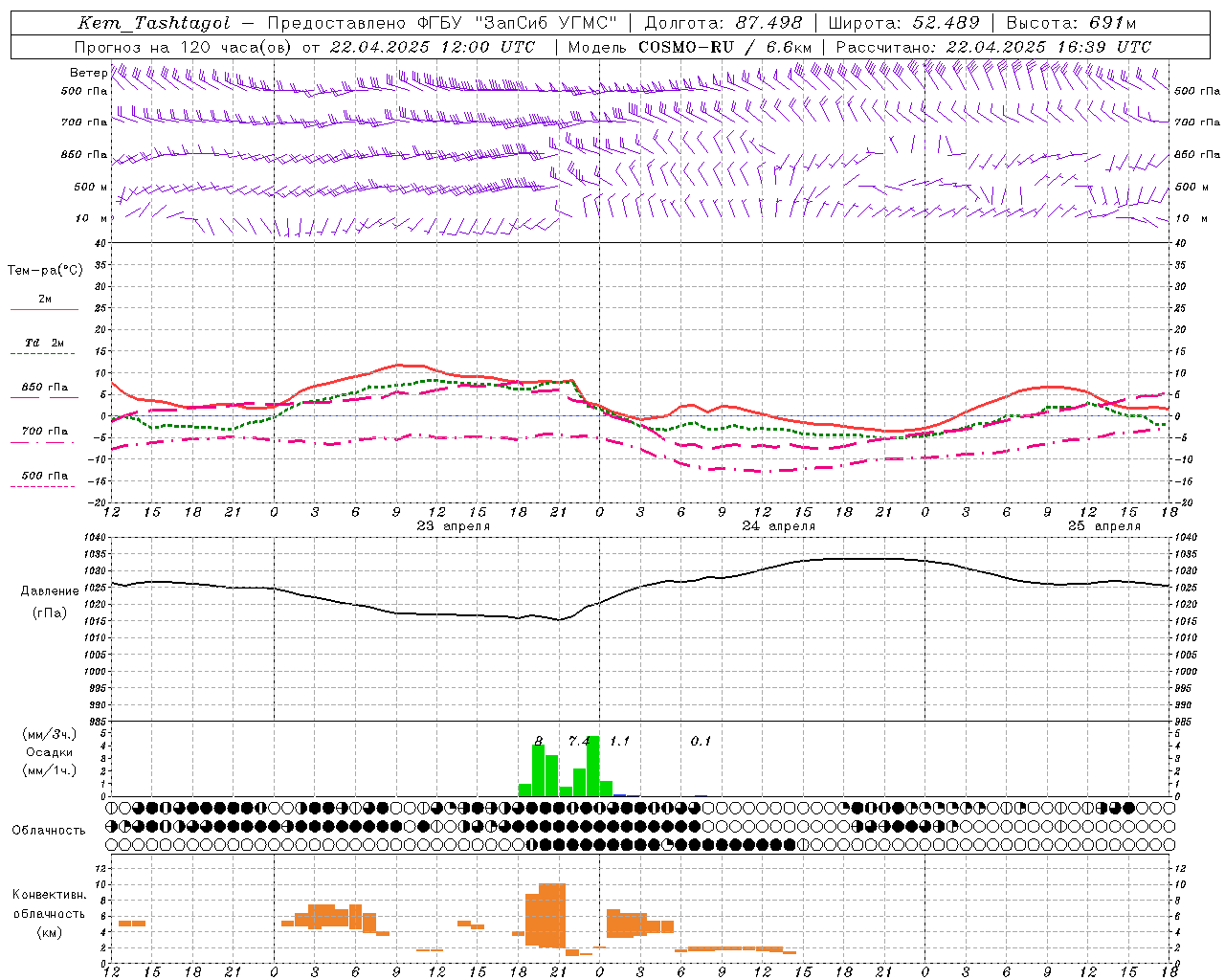The height and width of the screenshot is (980, 1225).
Task: Click the Td 2м dew point legend entry
Action: [x=44, y=343]
